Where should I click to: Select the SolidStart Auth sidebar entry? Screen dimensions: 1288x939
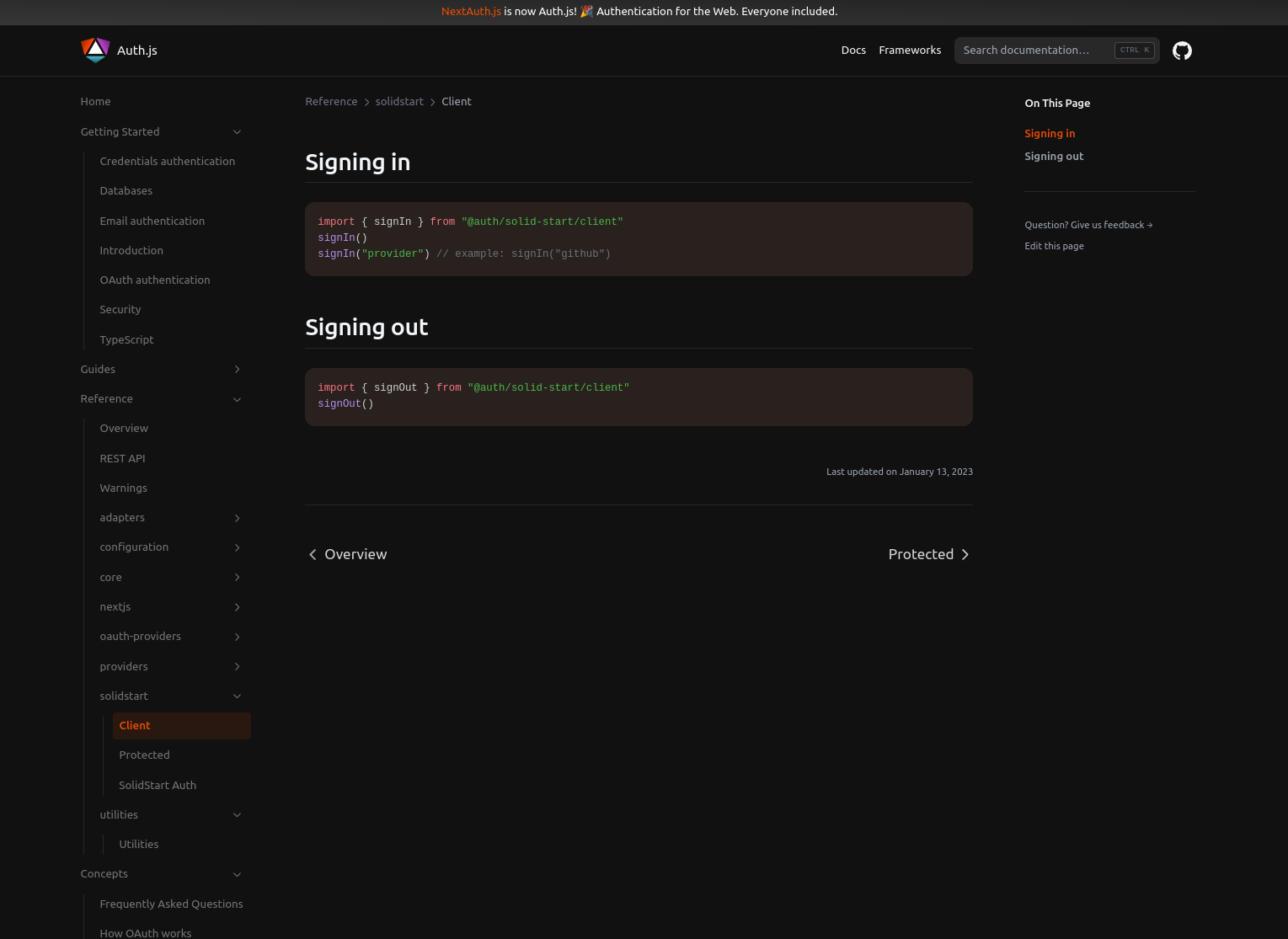158,785
